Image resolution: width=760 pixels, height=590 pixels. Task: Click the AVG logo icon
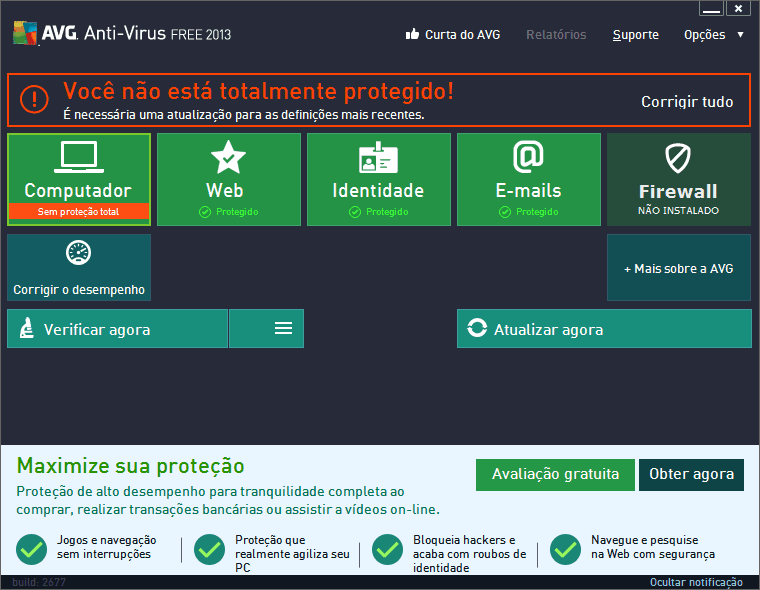pos(25,33)
